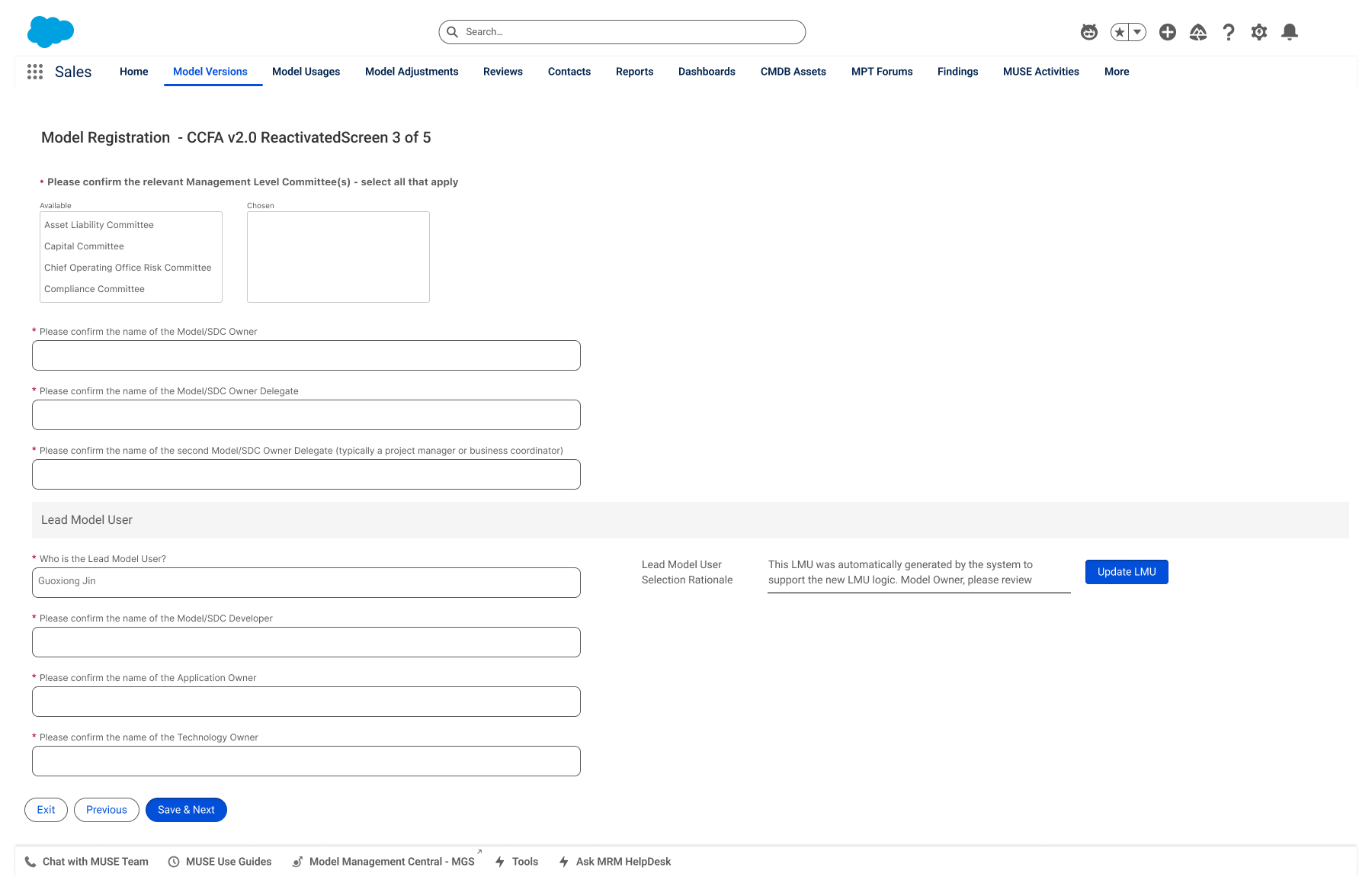Expand the favorites list dropdown arrow
Viewport: 1372px width, 877px height.
[x=1137, y=32]
